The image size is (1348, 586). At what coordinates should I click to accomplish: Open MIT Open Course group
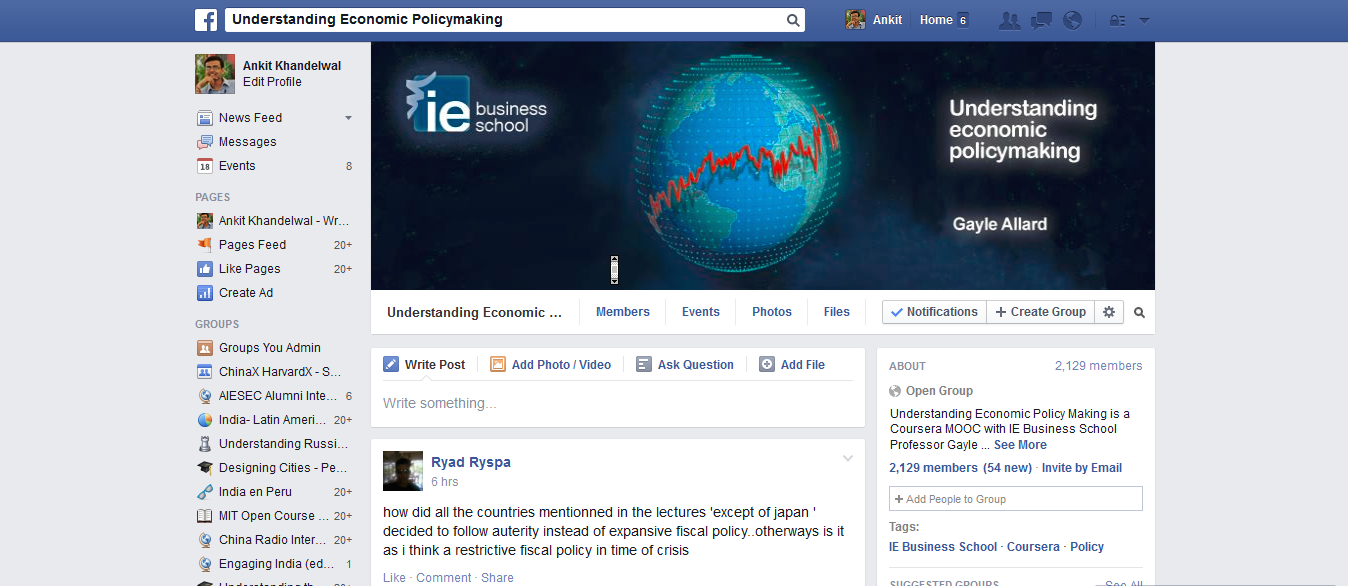click(x=274, y=516)
